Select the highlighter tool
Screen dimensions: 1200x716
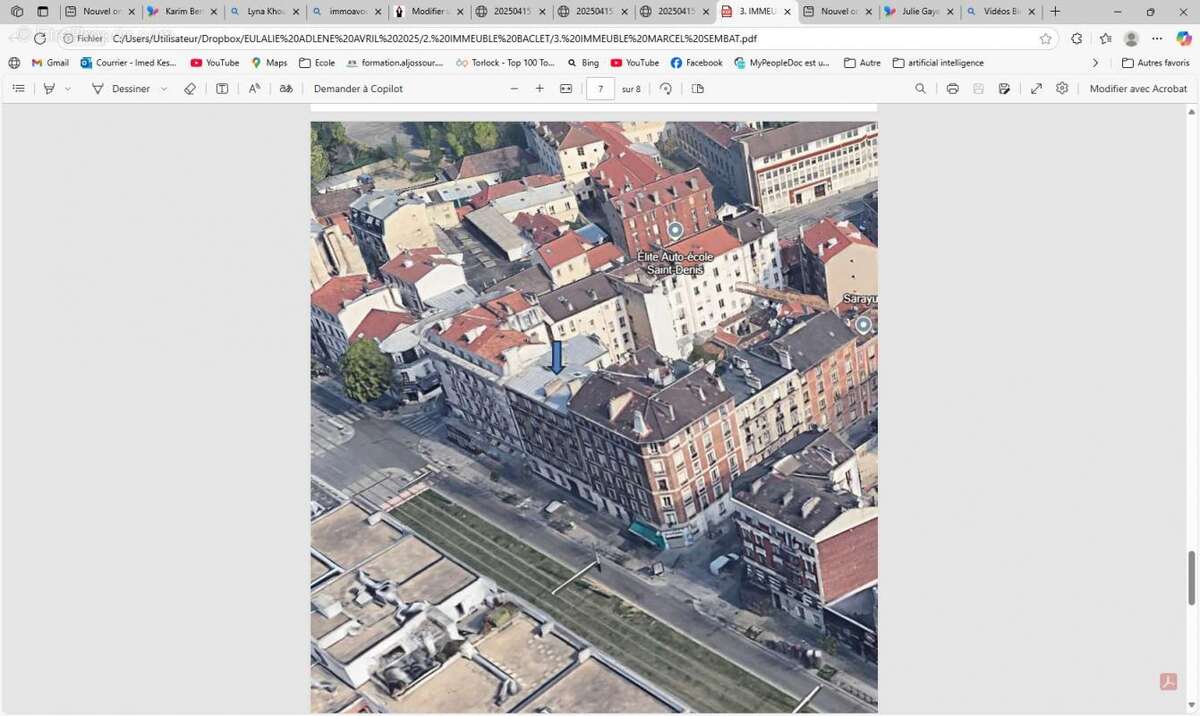(48, 88)
